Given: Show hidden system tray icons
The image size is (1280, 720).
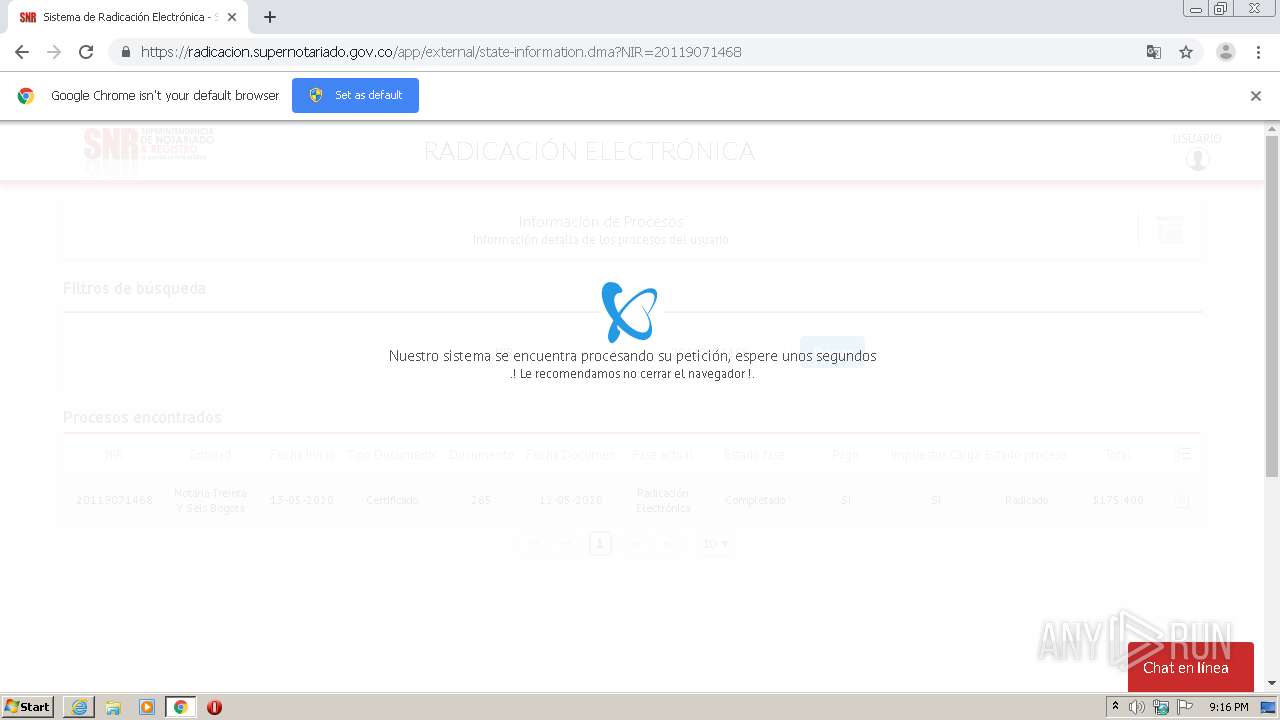Looking at the screenshot, I should [1115, 707].
